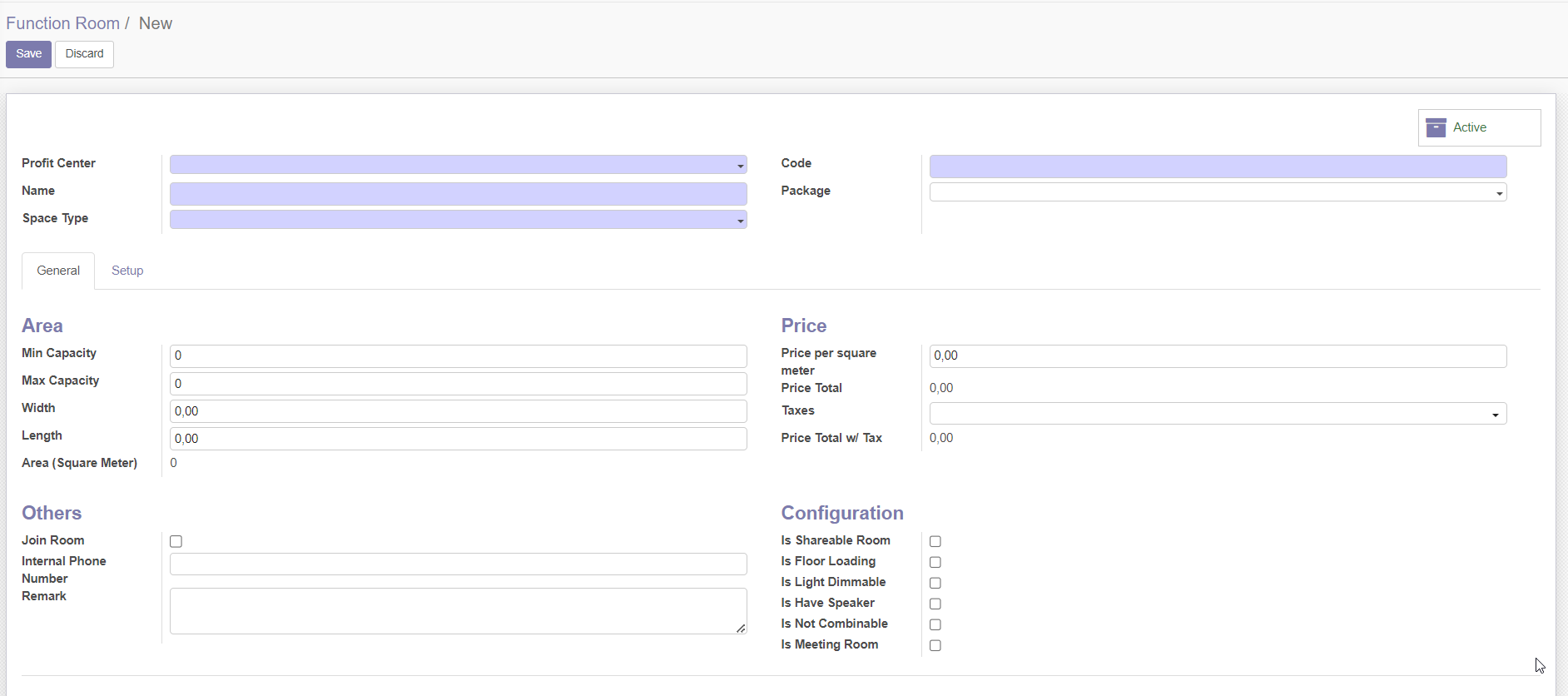Save the new function room
The height and width of the screenshot is (696, 1568).
tap(28, 54)
